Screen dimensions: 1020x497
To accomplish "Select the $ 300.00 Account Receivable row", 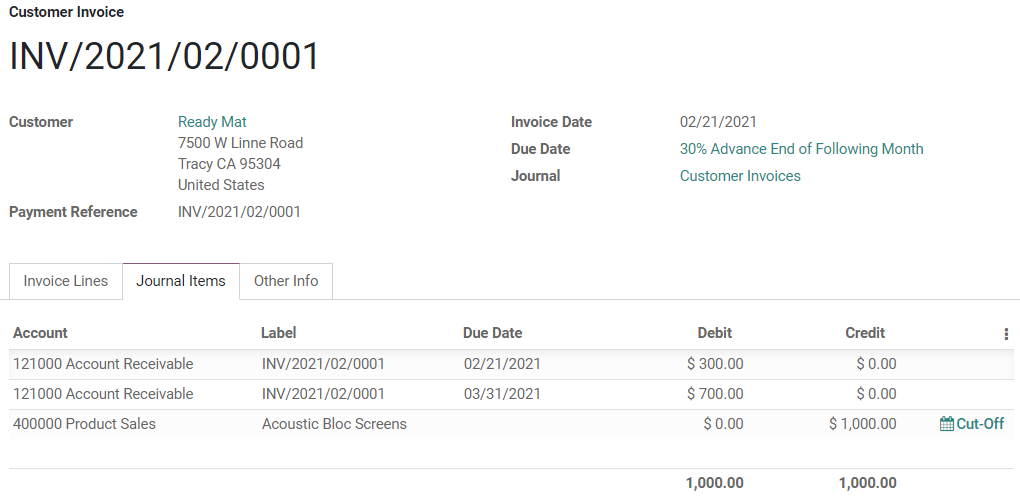I will (x=103, y=364).
